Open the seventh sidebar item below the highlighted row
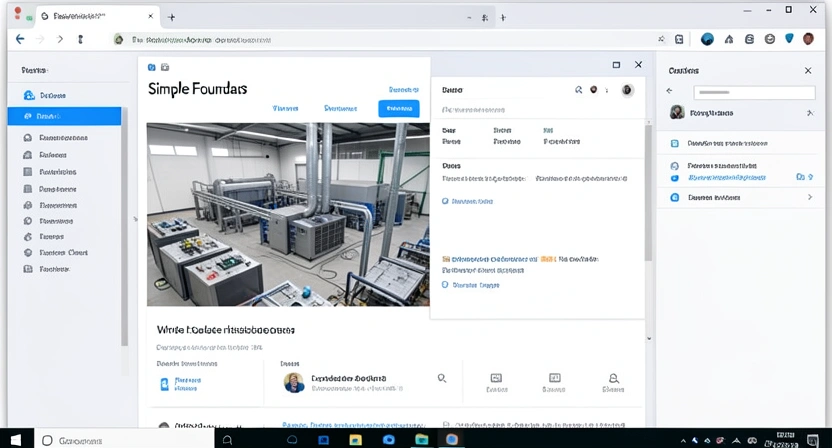Viewport: 832px width, 448px height. (44, 237)
